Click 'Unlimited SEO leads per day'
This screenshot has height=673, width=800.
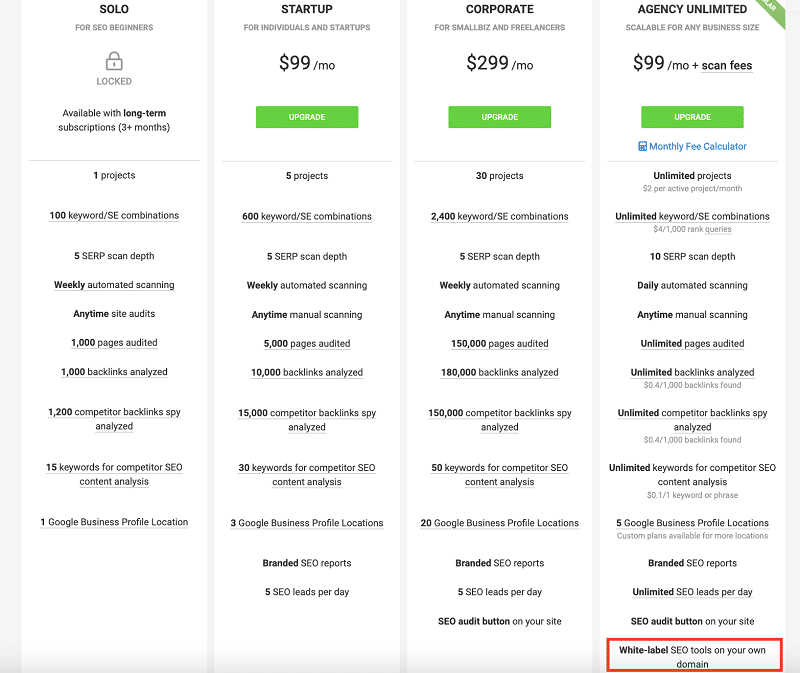tap(692, 592)
